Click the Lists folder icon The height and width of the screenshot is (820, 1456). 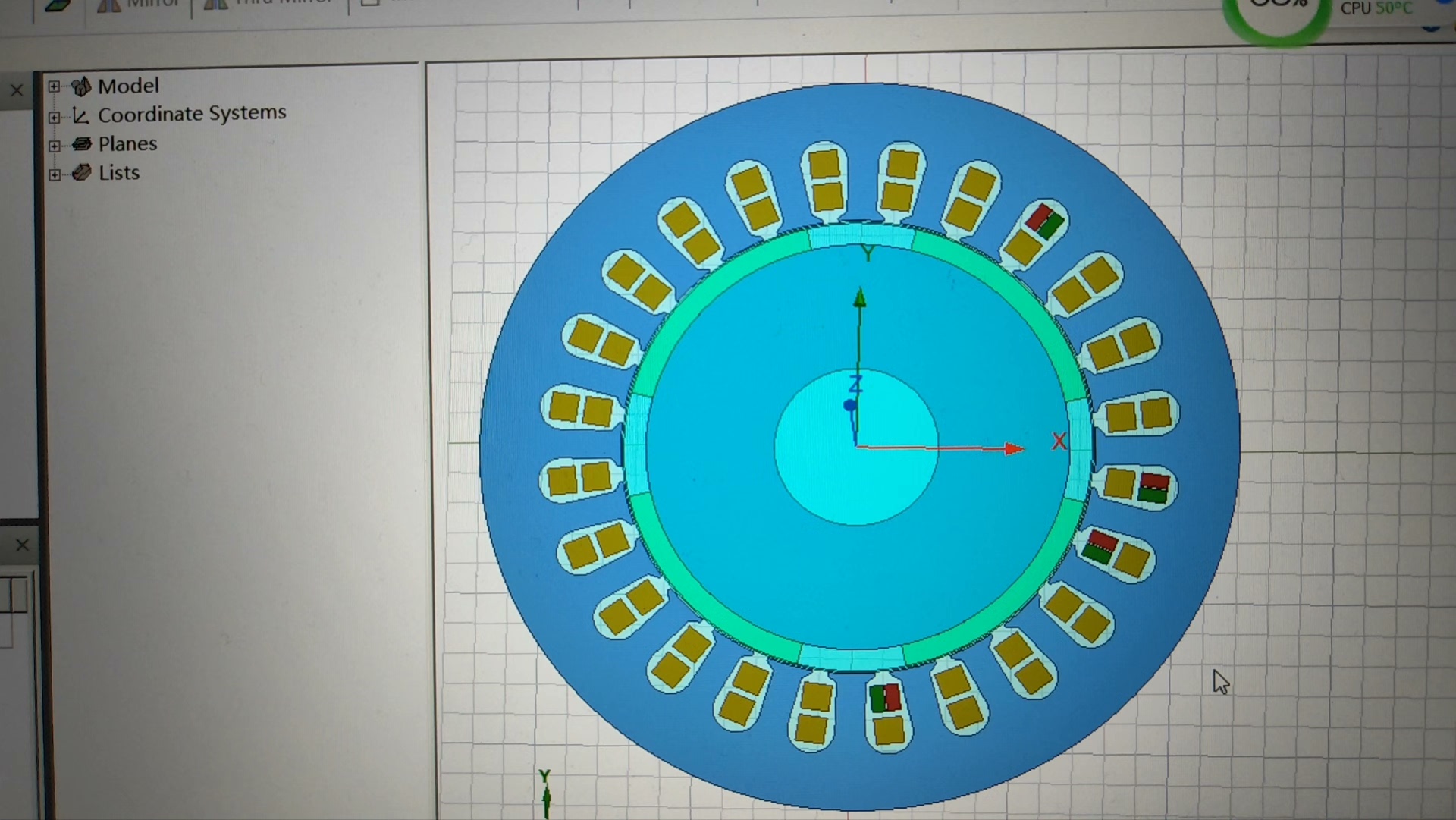[82, 173]
